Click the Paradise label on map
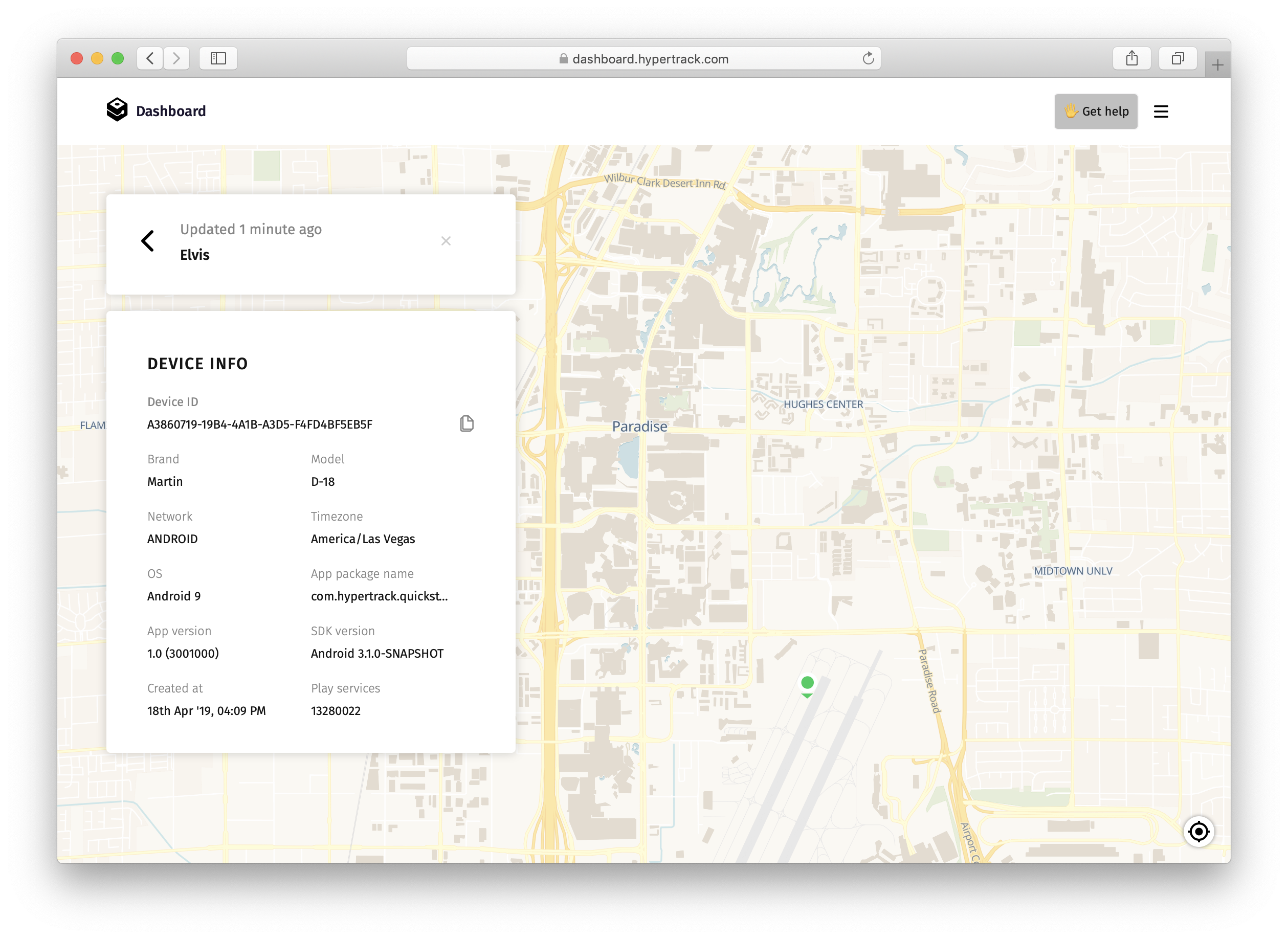The width and height of the screenshot is (1288, 939). (x=639, y=427)
